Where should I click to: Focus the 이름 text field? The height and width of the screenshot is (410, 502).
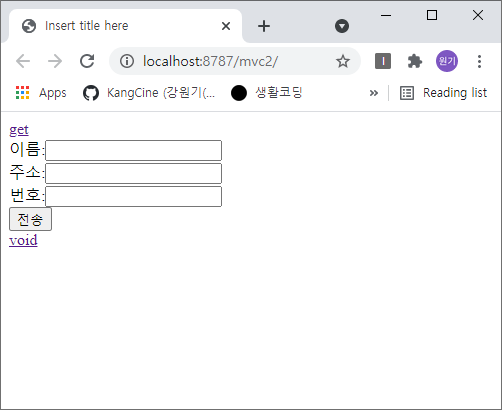tap(133, 150)
